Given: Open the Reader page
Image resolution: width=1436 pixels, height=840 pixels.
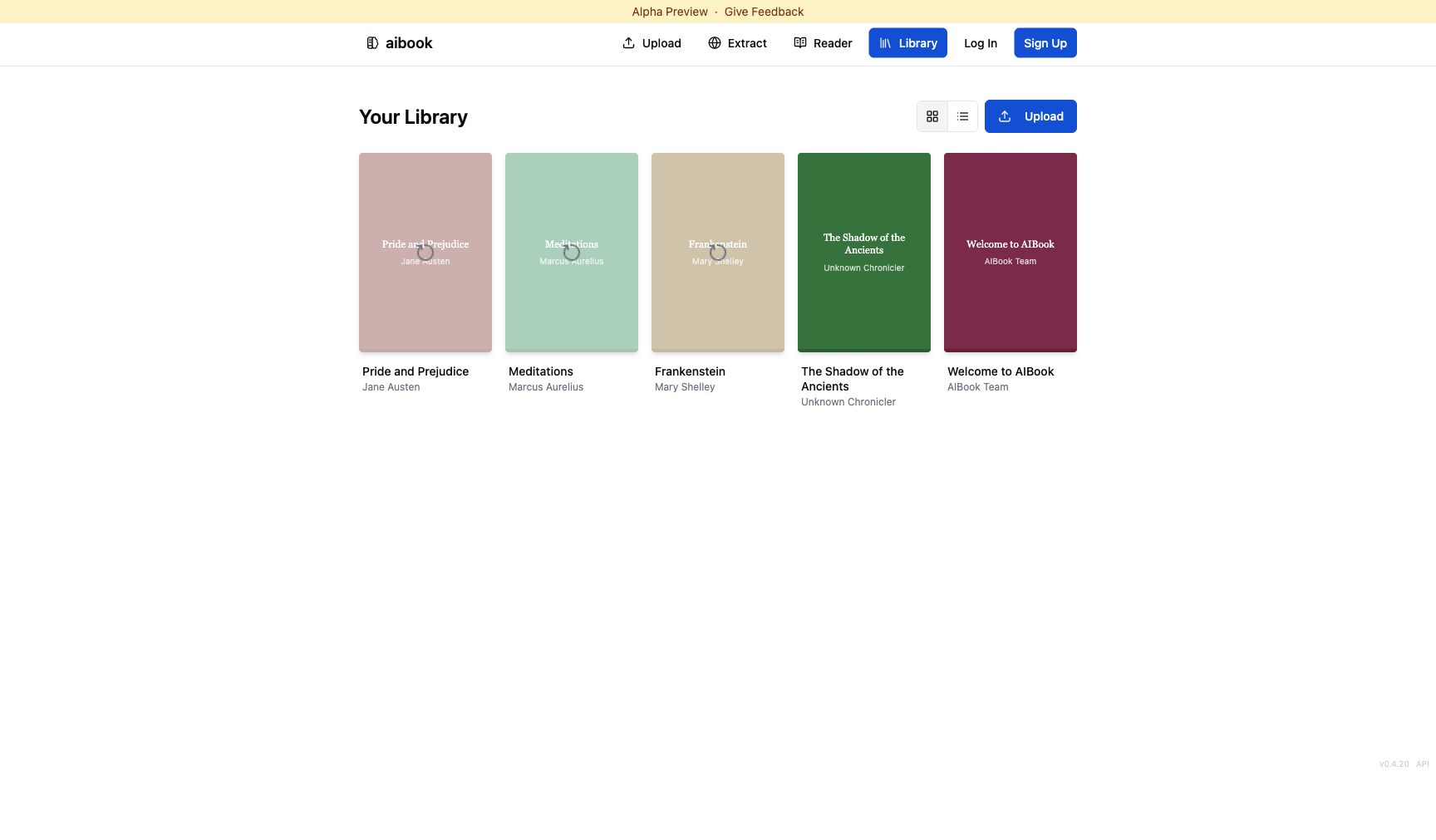Looking at the screenshot, I should [823, 43].
